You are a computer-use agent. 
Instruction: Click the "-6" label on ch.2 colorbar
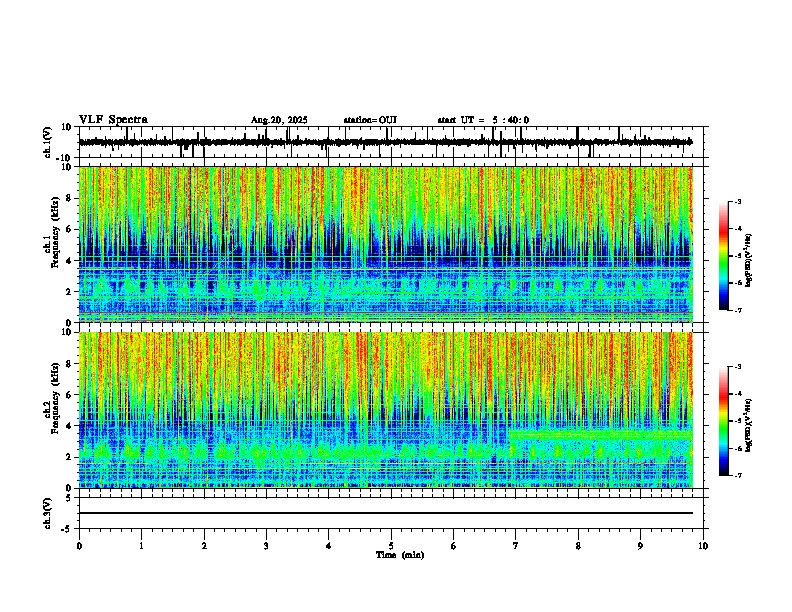click(x=738, y=448)
